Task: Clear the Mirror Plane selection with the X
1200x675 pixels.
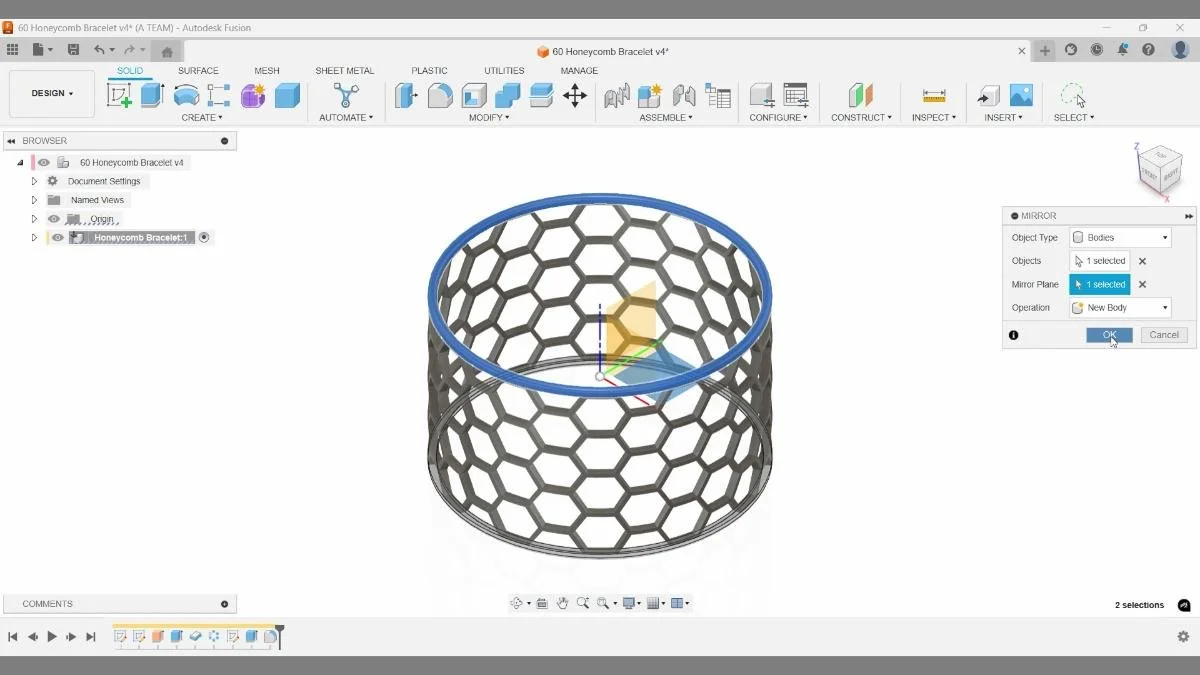Action: 1142,285
